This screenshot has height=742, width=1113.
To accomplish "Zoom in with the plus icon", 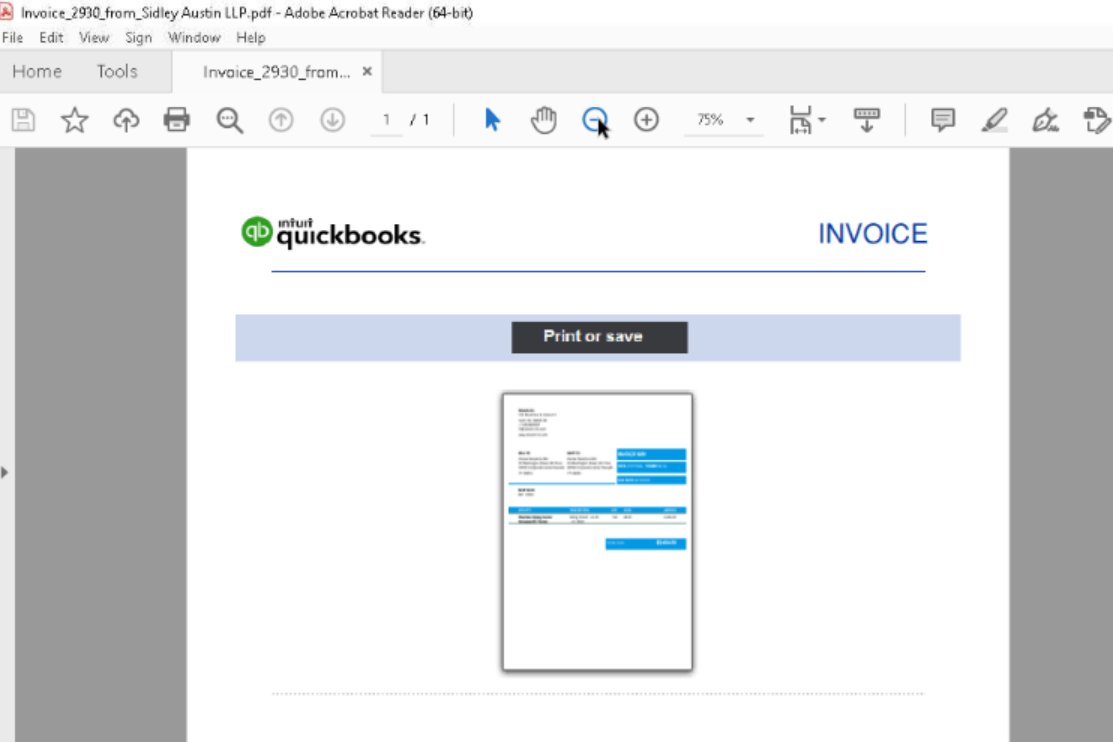I will (646, 119).
